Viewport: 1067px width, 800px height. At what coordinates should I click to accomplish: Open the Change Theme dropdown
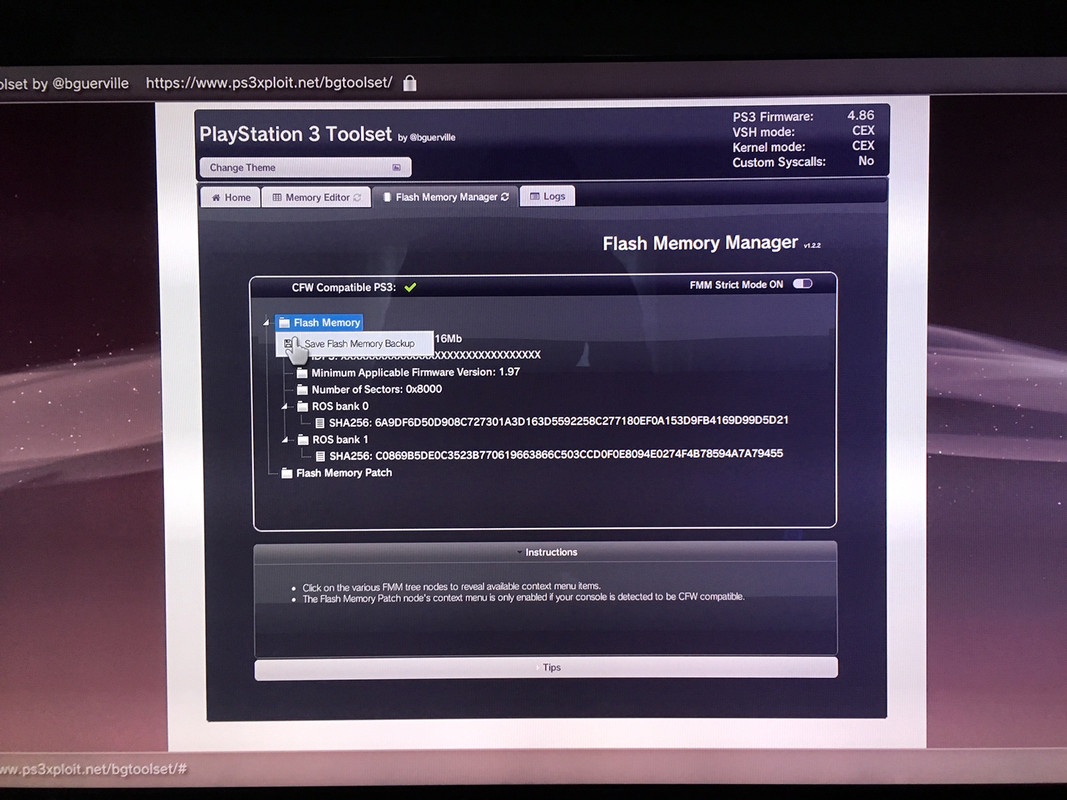(x=306, y=167)
